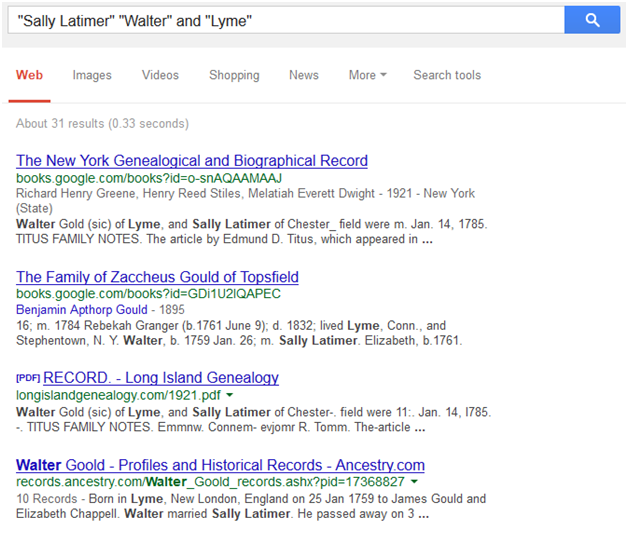Viewport: 628px width, 545px height.
Task: Open the Shopping tab
Action: [x=234, y=75]
